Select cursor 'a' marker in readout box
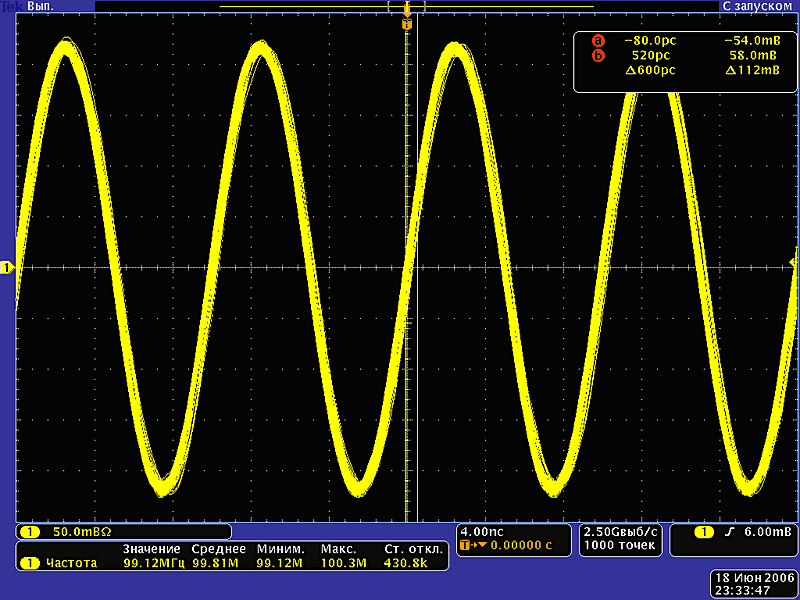The height and width of the screenshot is (600, 800). 599,41
